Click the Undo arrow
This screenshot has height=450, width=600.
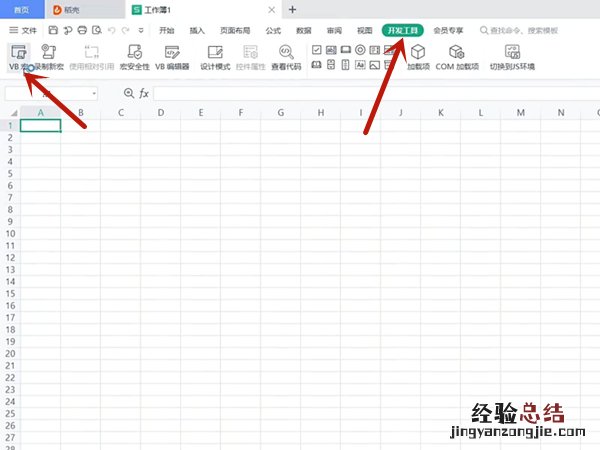pos(111,30)
